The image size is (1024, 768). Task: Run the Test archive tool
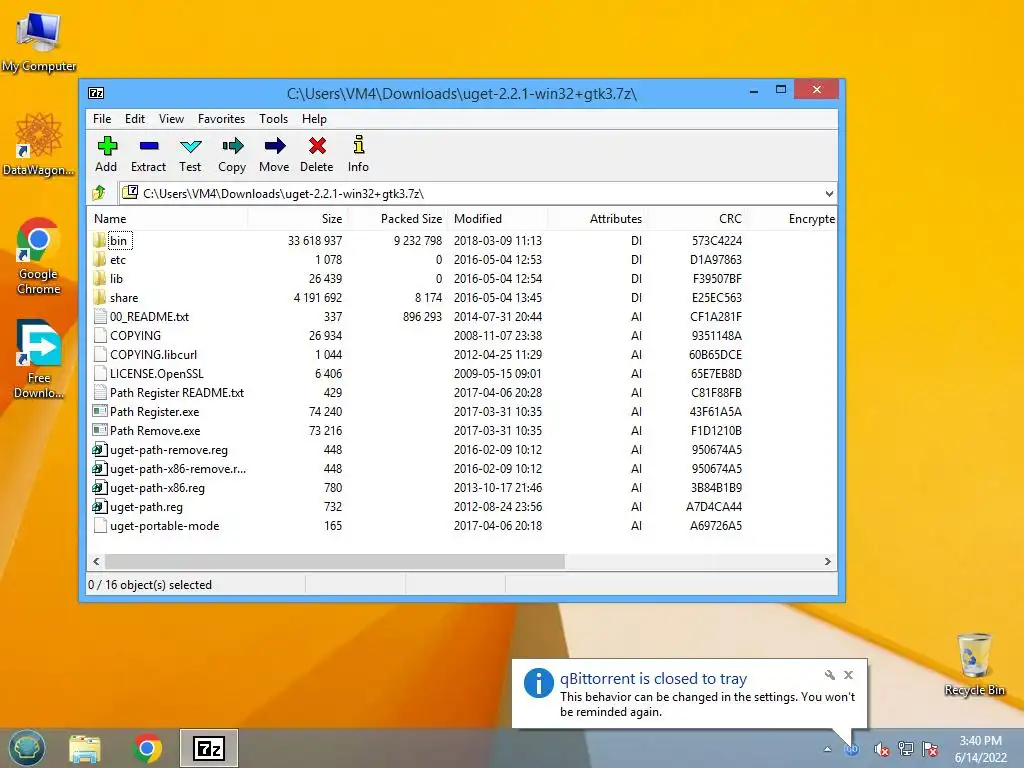tap(191, 146)
